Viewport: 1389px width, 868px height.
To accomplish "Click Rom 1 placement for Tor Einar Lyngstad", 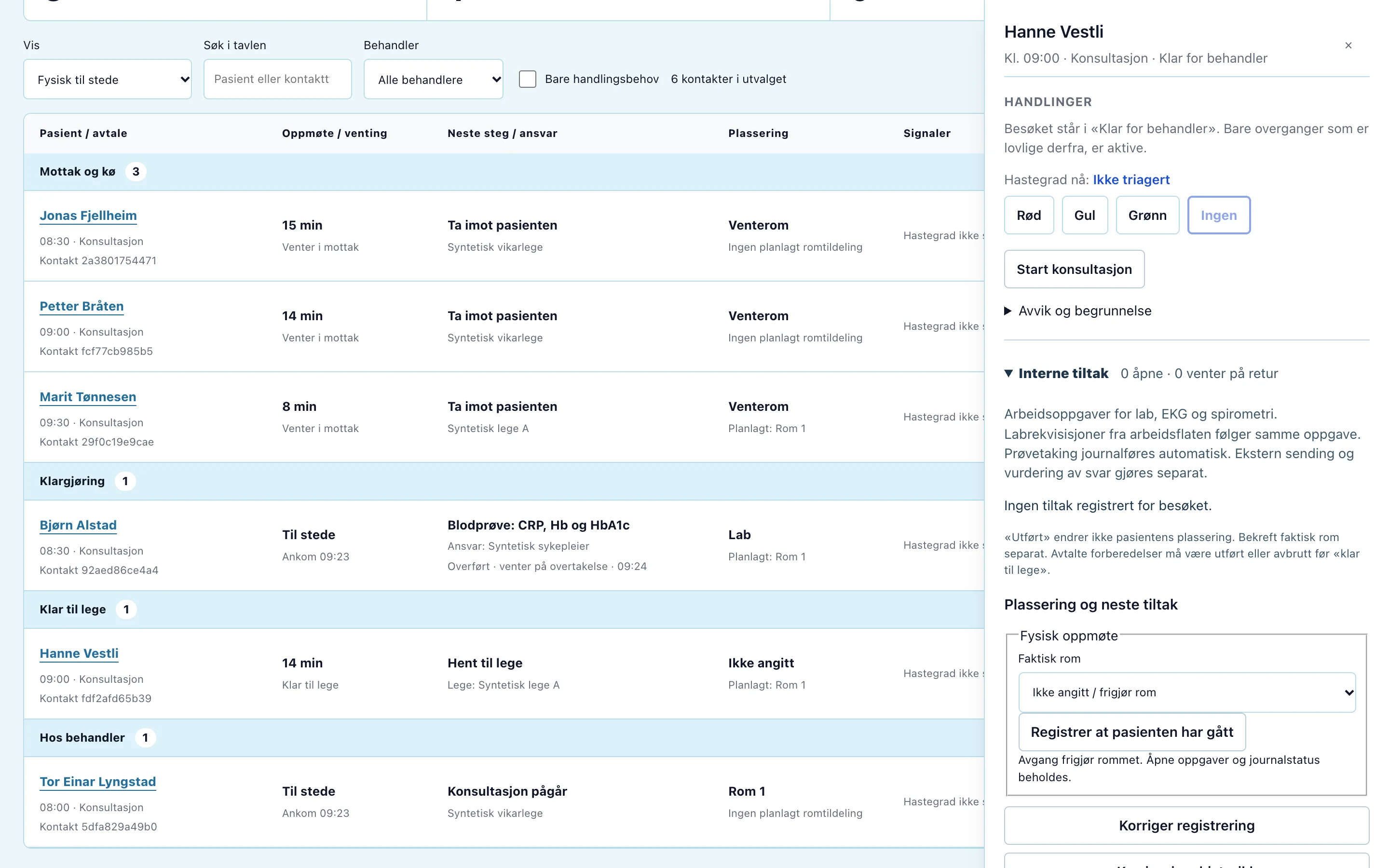I will [747, 792].
